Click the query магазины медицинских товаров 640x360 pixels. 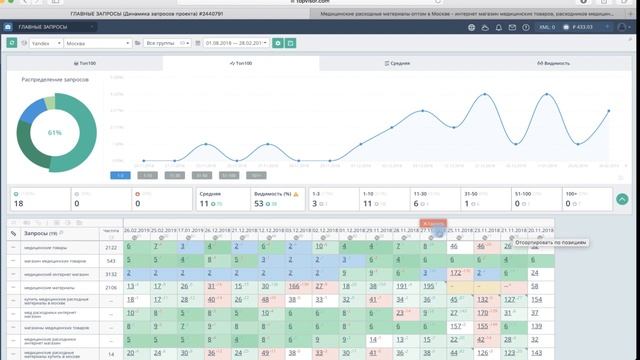(x=56, y=328)
